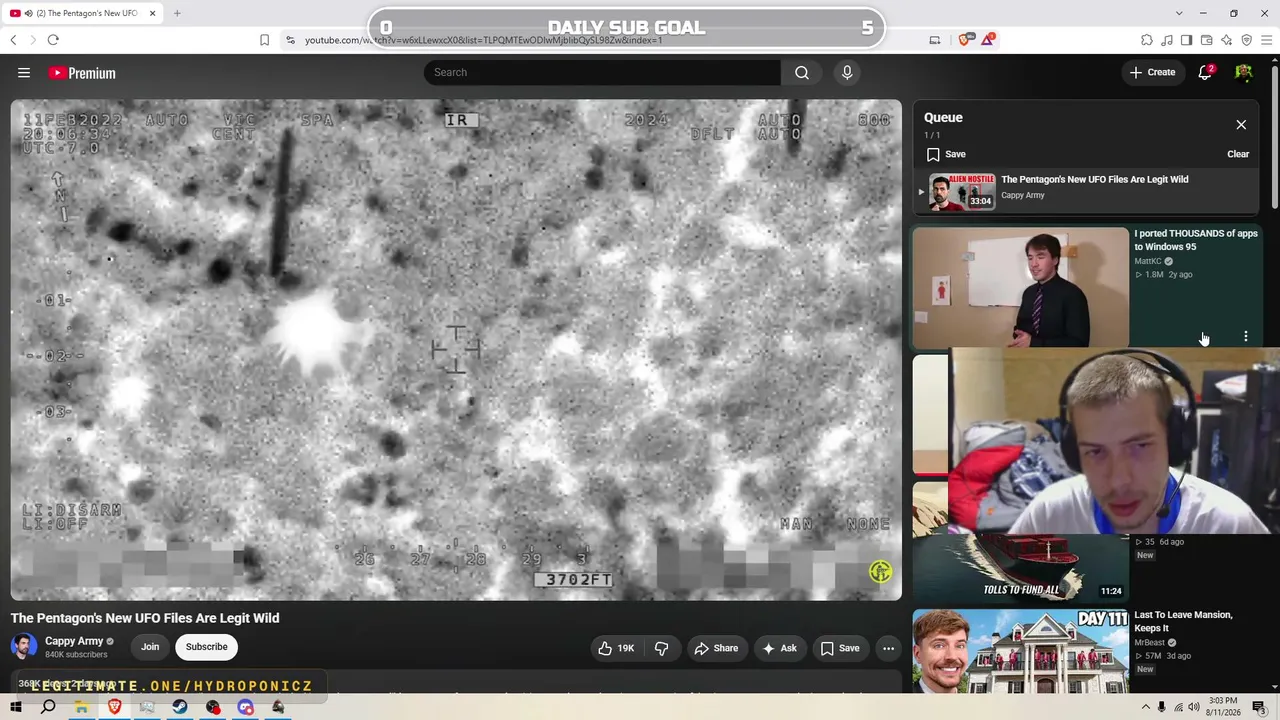Open the YouTube guide hamburger menu
The width and height of the screenshot is (1280, 720).
24,73
